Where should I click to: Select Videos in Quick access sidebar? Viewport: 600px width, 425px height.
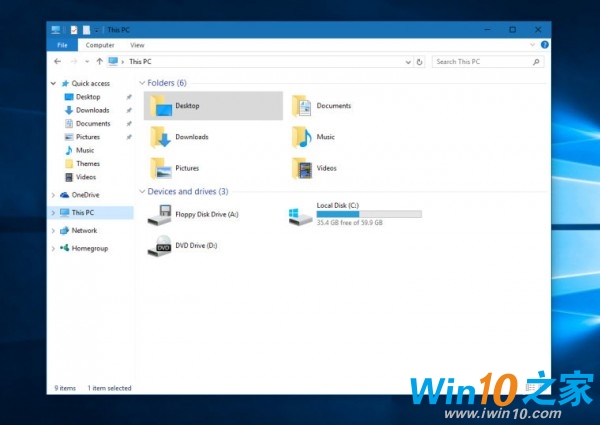pyautogui.click(x=86, y=177)
